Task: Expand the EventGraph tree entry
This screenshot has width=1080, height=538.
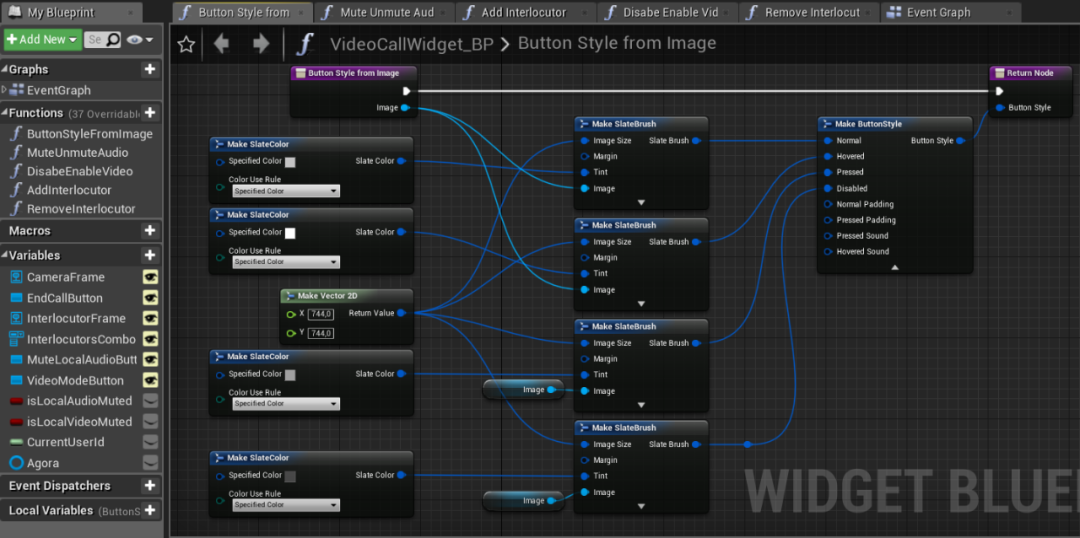Action: (x=6, y=90)
